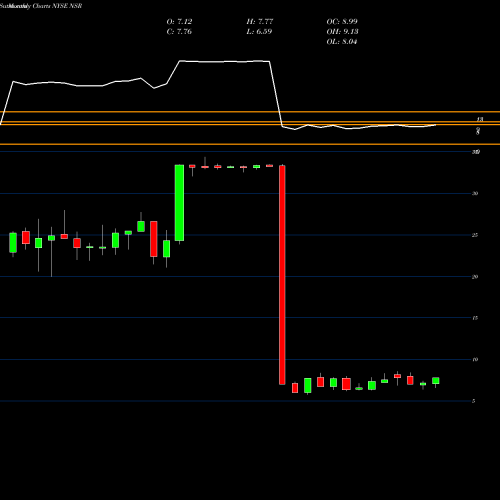Image resolution: width=500 pixels, height=500 pixels.
Task: Select the close value C: 7.76
Action: pyautogui.click(x=179, y=32)
